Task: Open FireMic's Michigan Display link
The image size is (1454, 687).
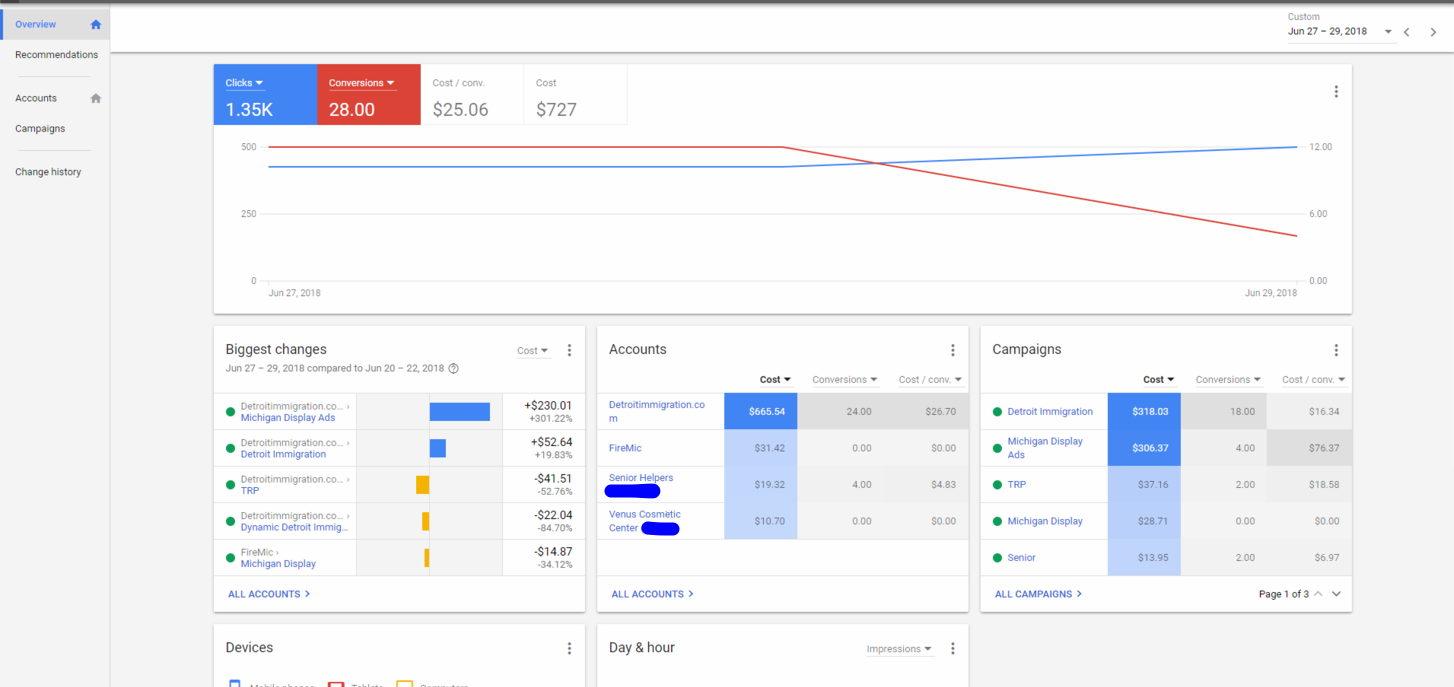Action: pos(278,564)
